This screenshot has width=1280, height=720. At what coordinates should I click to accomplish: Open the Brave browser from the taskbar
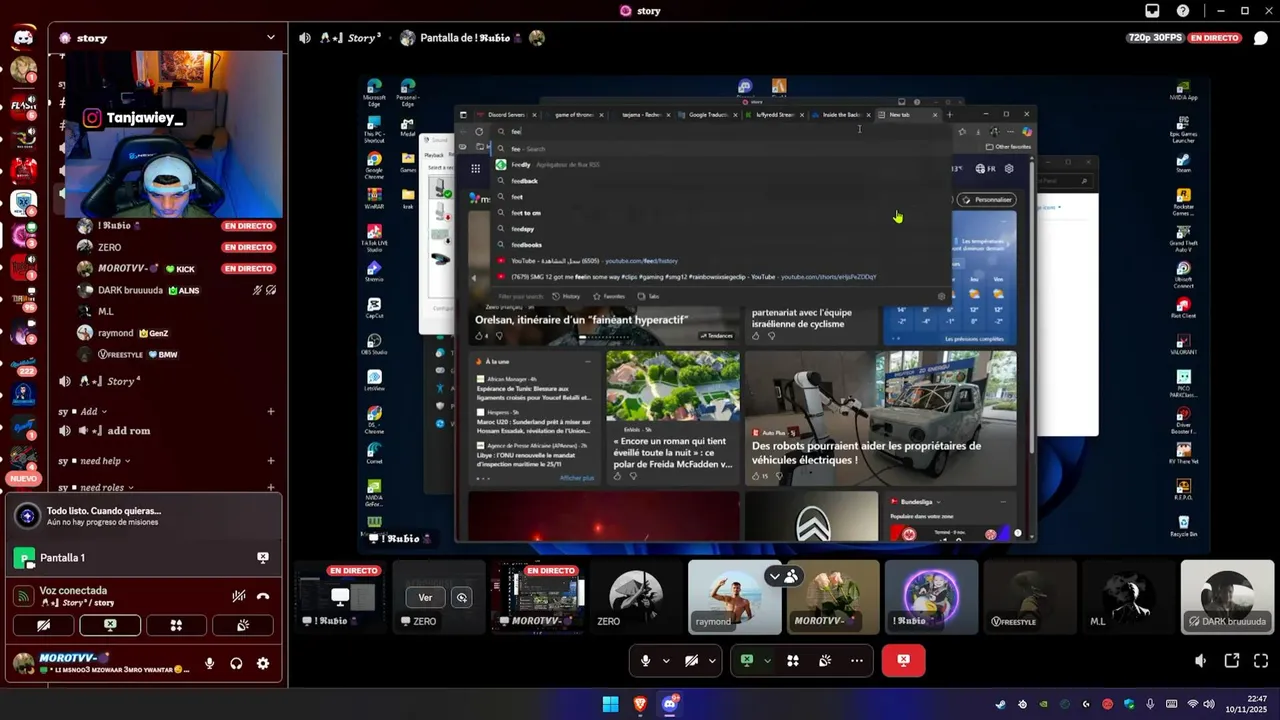click(x=640, y=704)
